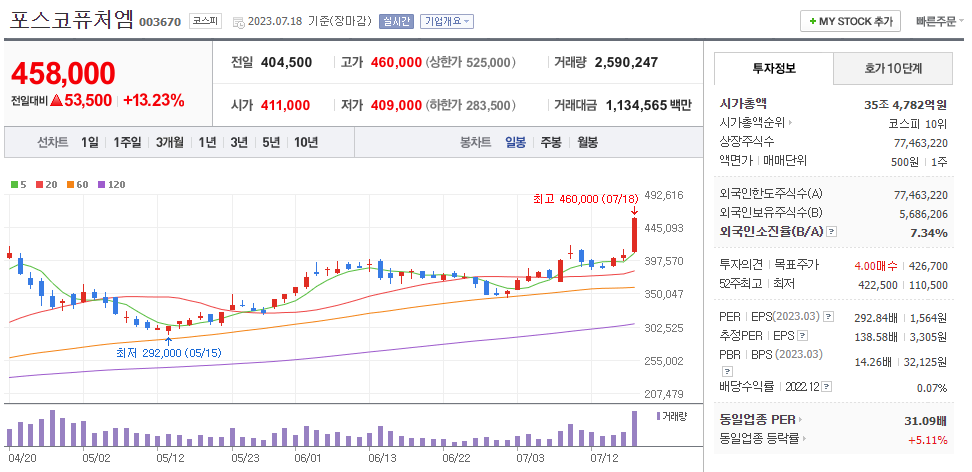Click the 전일 404,500 previous close

click(x=272, y=62)
